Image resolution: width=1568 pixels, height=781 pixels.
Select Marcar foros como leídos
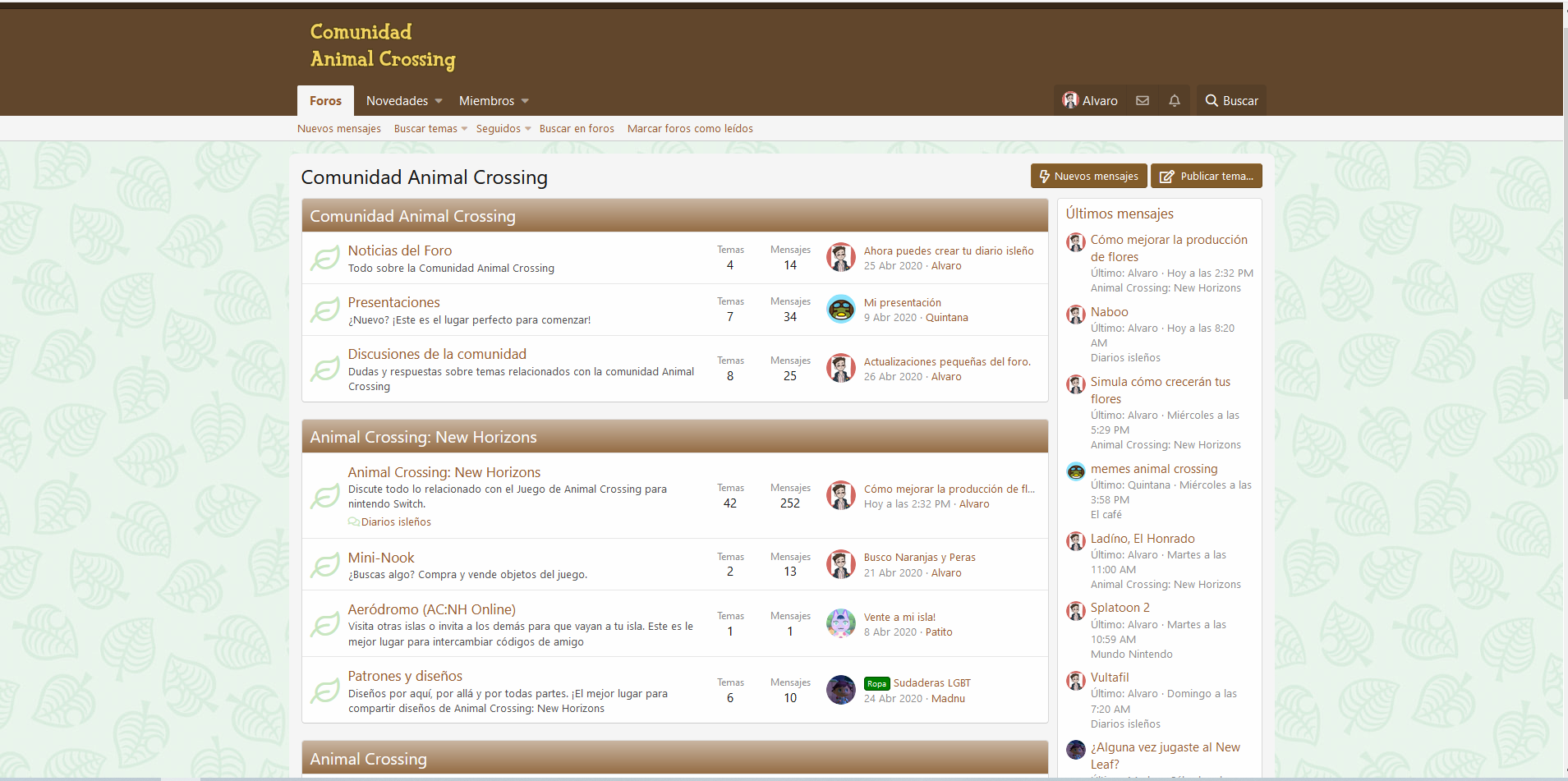[690, 129]
